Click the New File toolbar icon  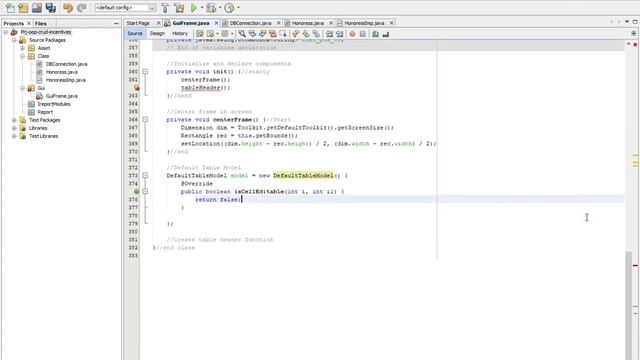point(9,7)
